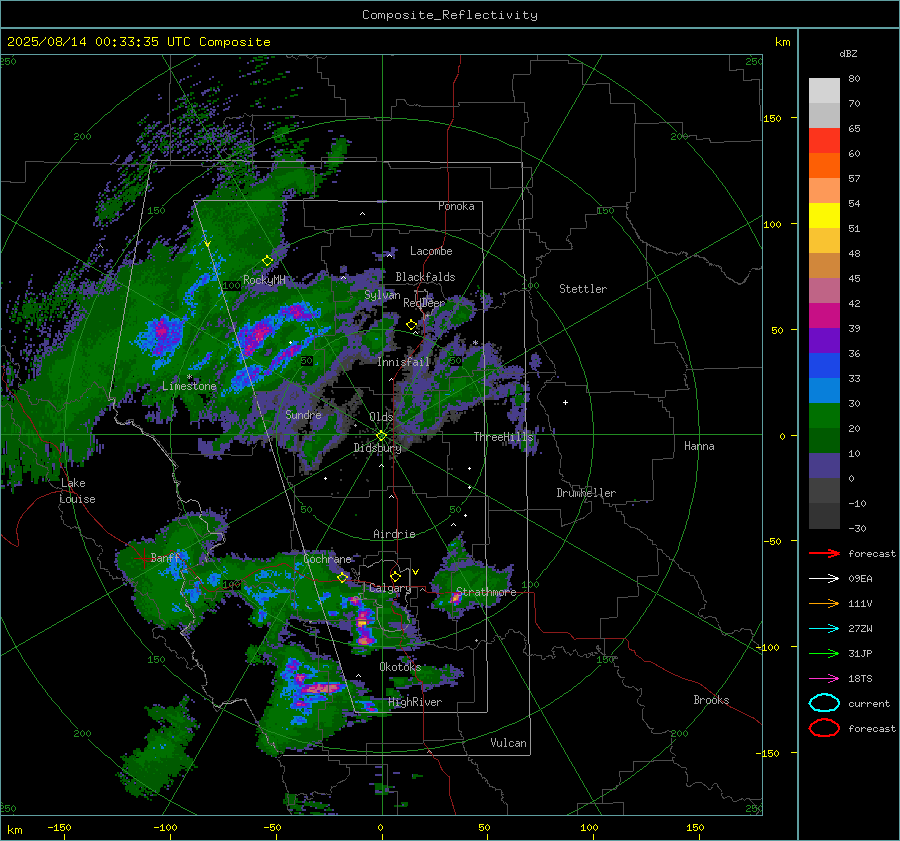This screenshot has height=841, width=900.
Task: Click the Hanna city label
Action: (x=699, y=446)
